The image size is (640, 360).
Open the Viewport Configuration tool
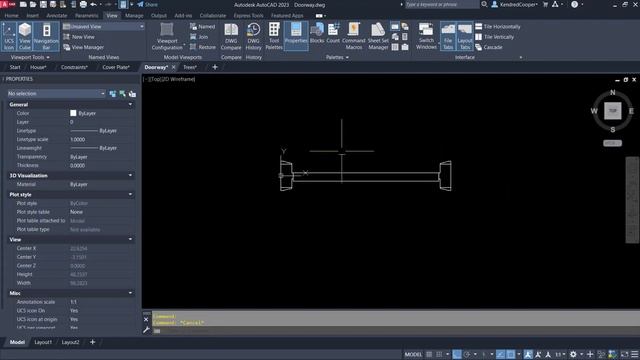(167, 36)
